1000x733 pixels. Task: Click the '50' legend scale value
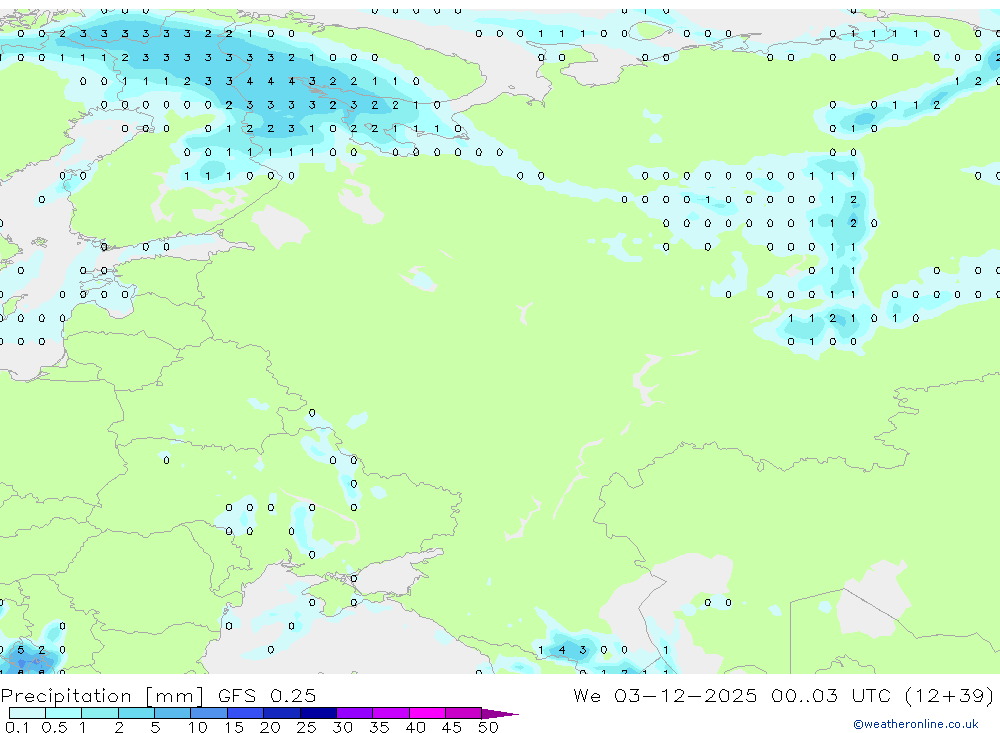(x=488, y=727)
